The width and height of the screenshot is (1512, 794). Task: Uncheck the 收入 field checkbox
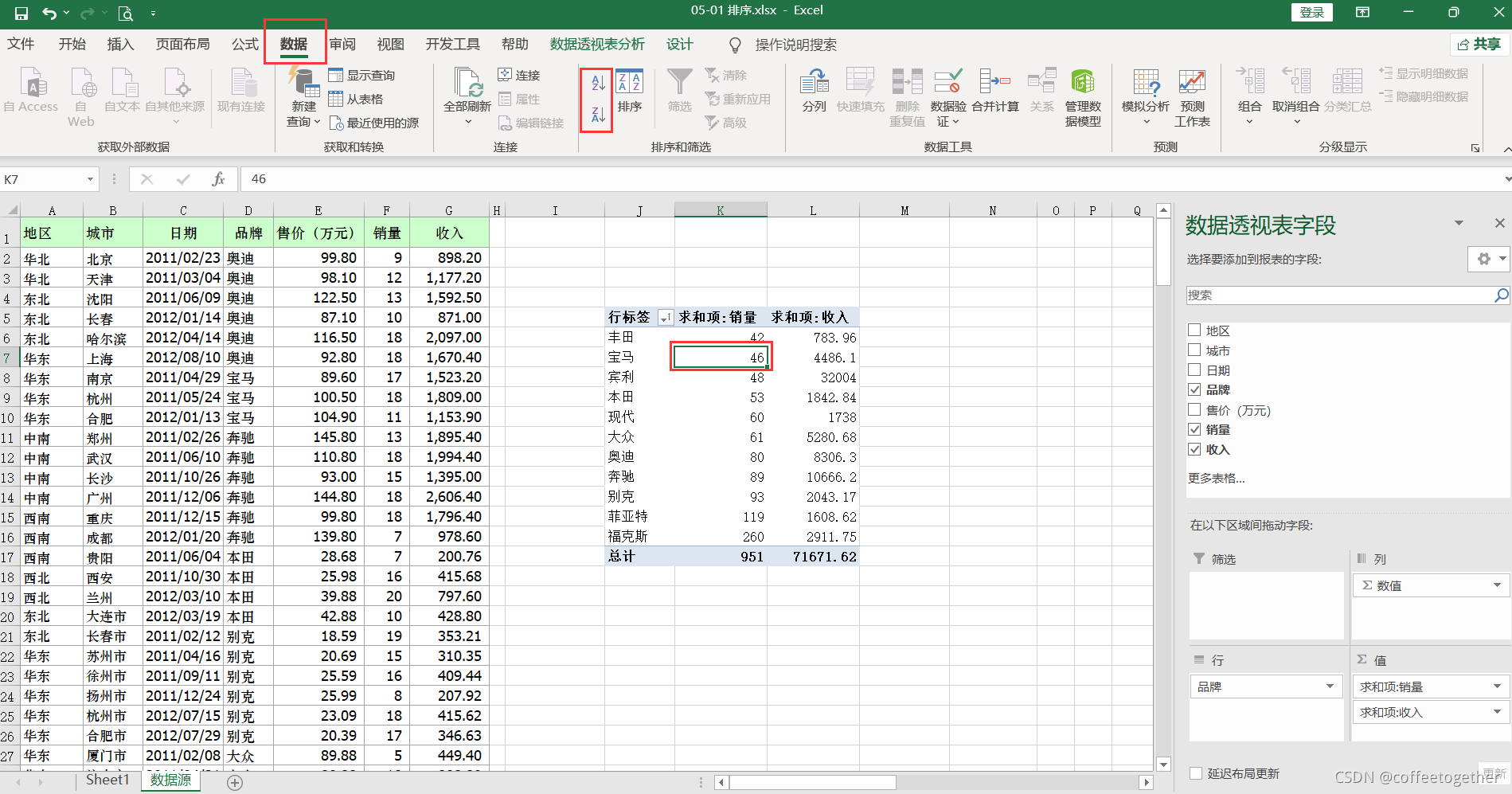pyautogui.click(x=1194, y=449)
